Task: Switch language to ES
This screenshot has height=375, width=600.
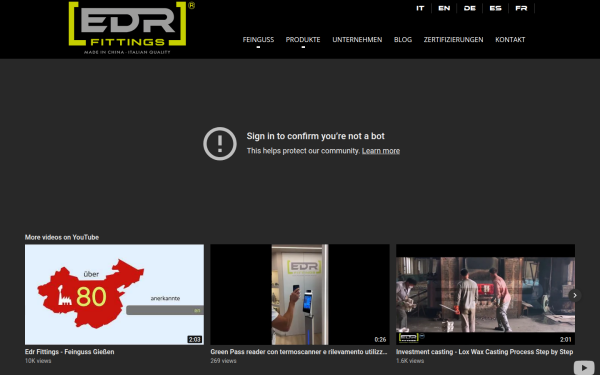Action: point(496,8)
